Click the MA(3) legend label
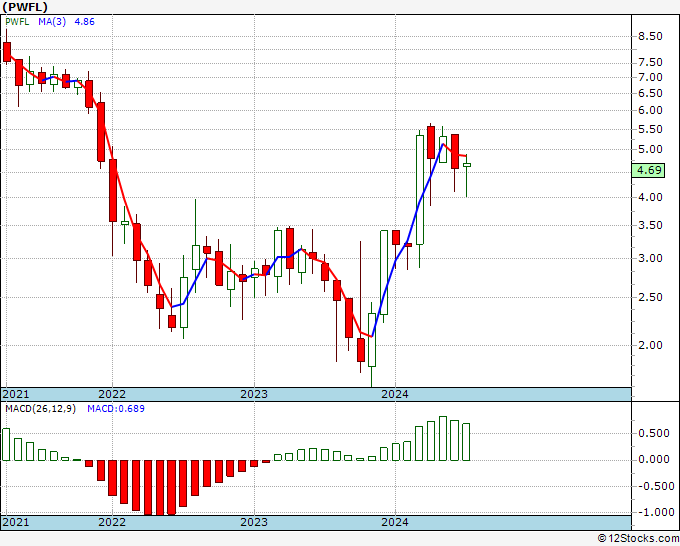680x546 pixels. [52, 22]
